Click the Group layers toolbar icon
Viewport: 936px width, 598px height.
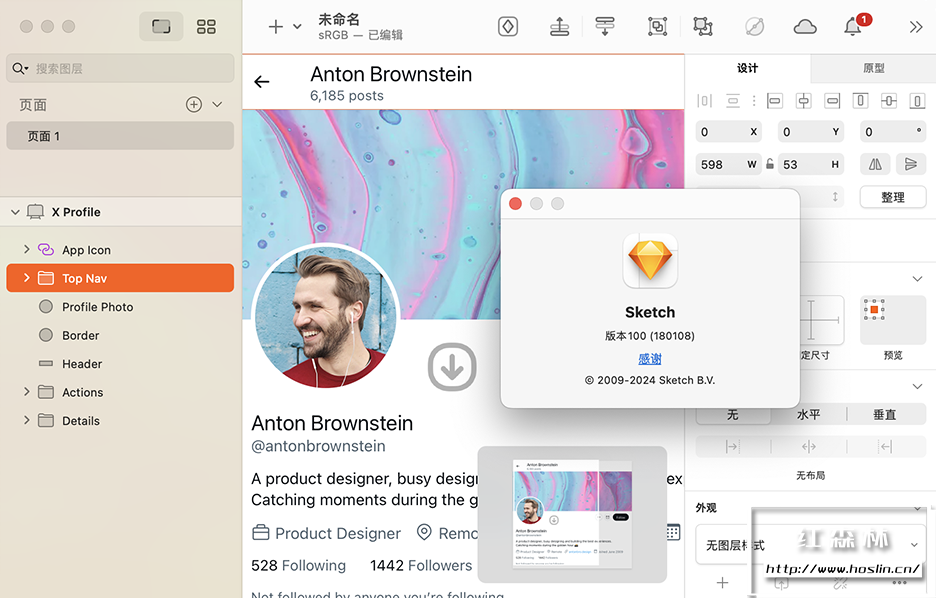(657, 26)
